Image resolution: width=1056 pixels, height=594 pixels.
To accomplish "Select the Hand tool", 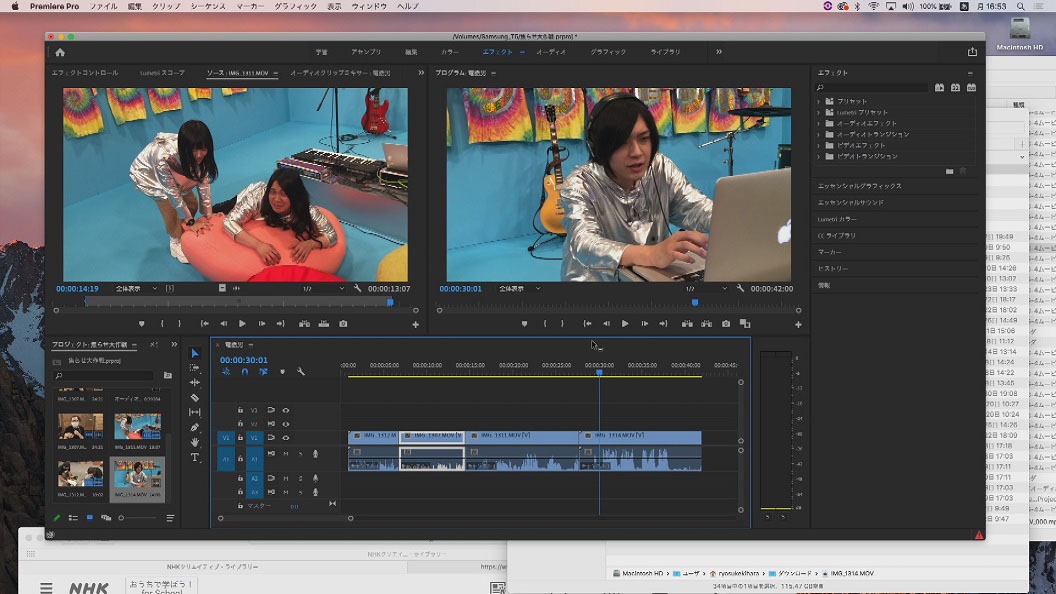I will click(x=195, y=442).
